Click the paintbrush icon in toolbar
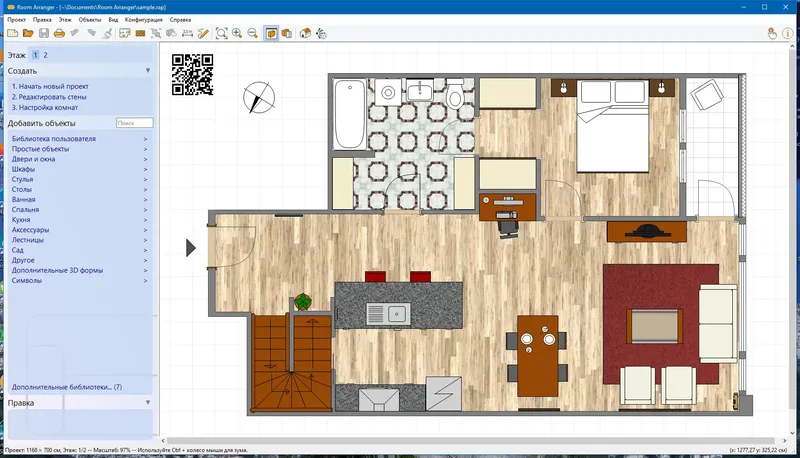The height and width of the screenshot is (458, 800). (x=107, y=34)
